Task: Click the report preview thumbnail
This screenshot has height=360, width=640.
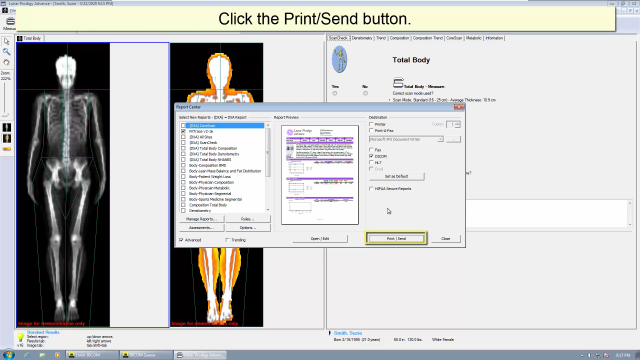Action: pyautogui.click(x=320, y=175)
